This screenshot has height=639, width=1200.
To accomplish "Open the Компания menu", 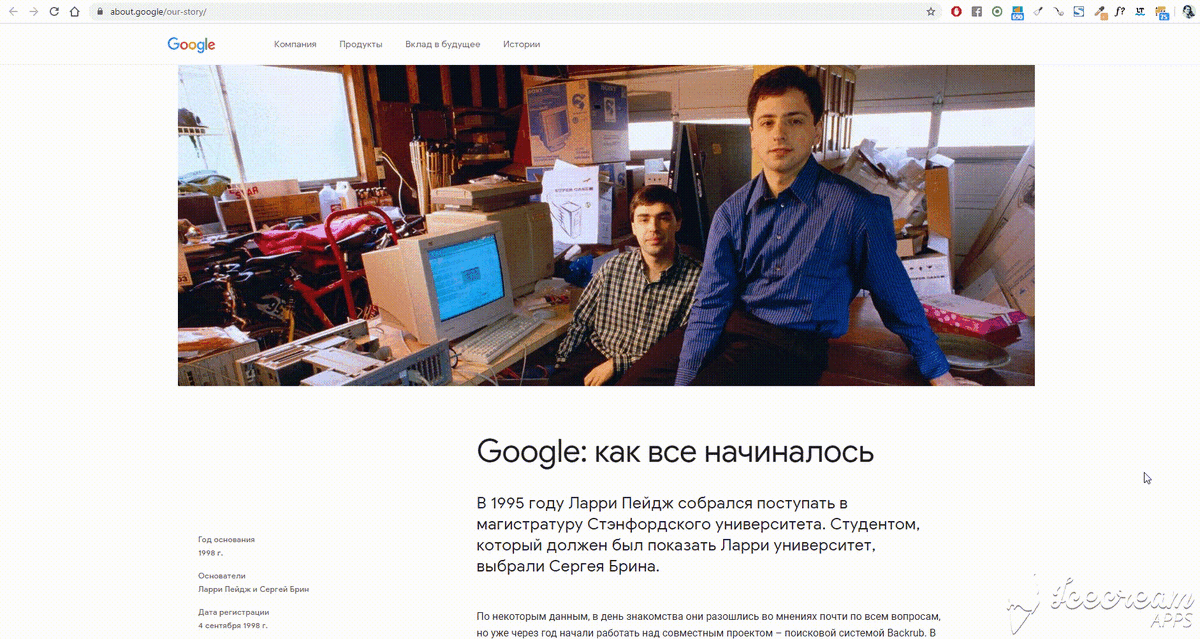I will click(x=295, y=44).
